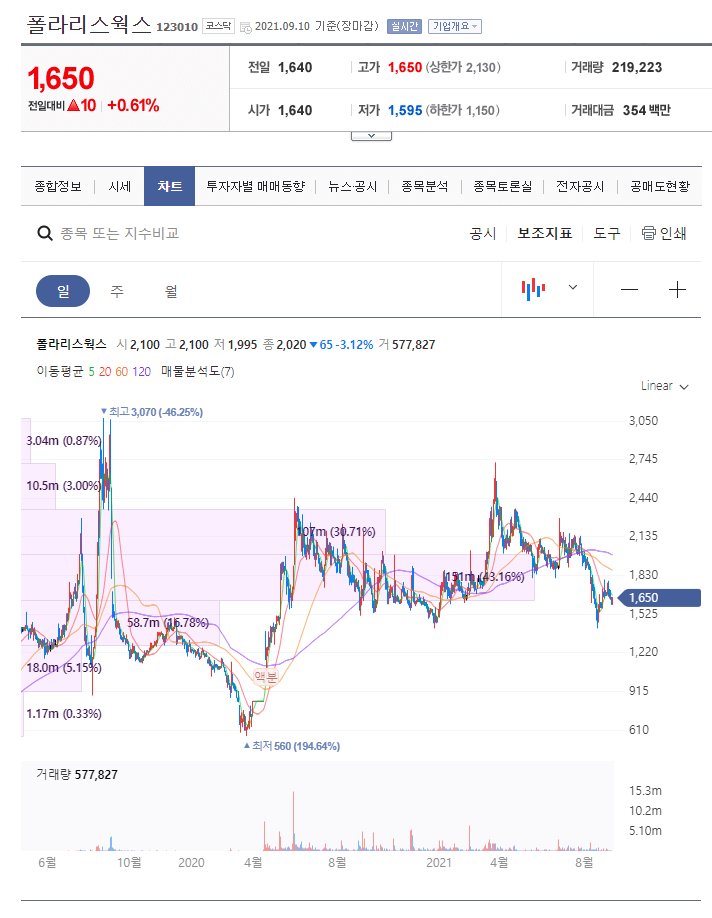Image resolution: width=712 pixels, height=918 pixels.
Task: Open 투자자별 매매동향 tab
Action: click(255, 186)
